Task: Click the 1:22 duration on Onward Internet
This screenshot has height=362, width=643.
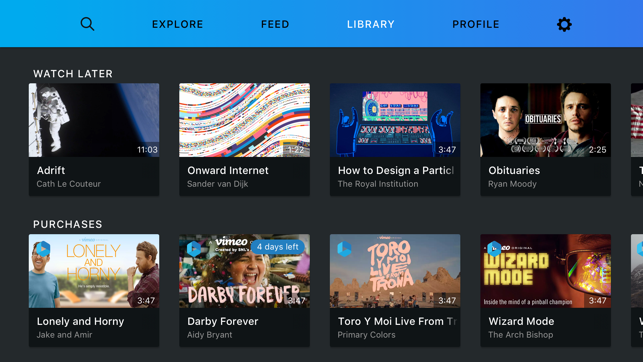Action: tap(296, 150)
